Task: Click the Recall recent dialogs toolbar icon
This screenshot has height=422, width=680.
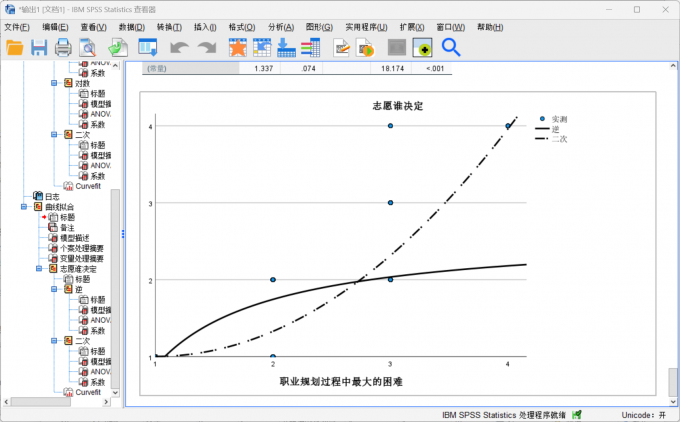Action: click(x=148, y=47)
